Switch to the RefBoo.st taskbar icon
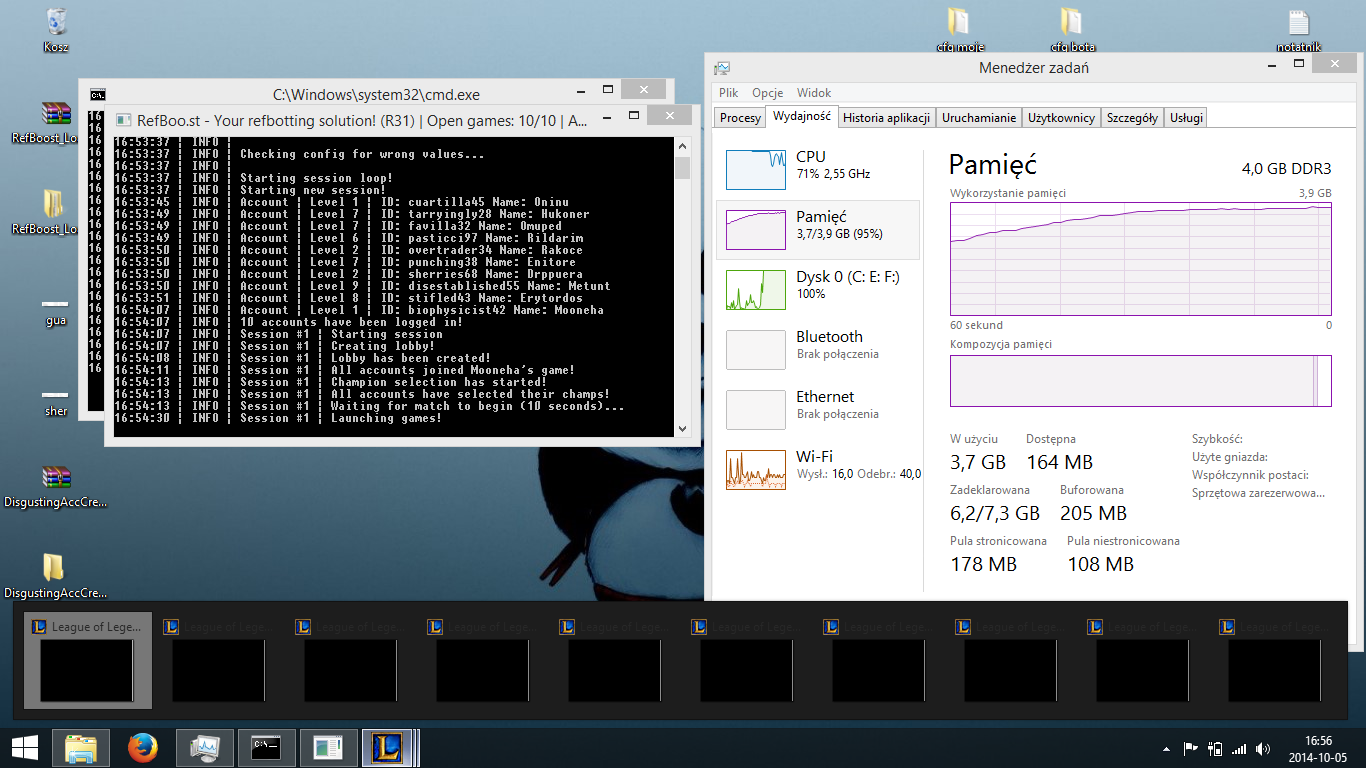This screenshot has width=1366, height=768. 328,747
